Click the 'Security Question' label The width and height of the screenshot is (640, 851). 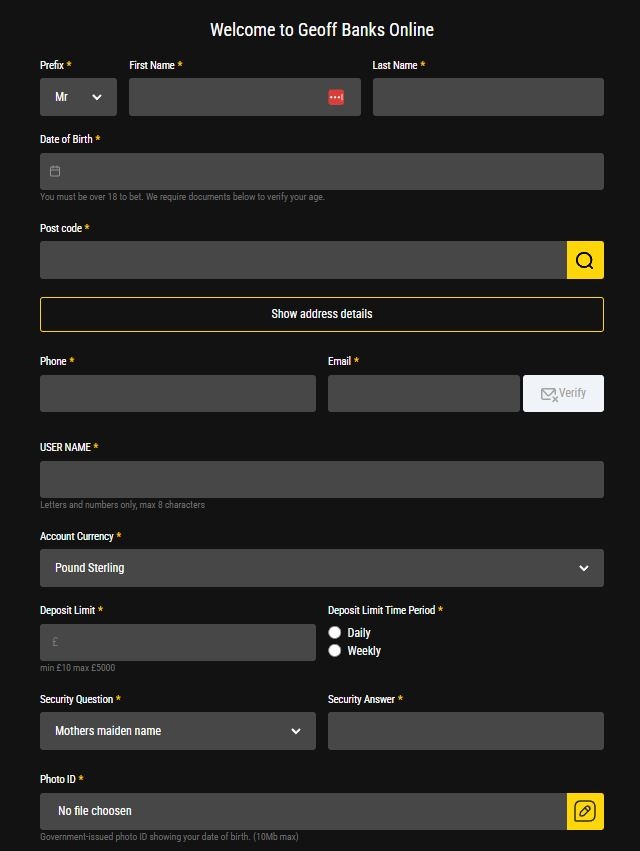pos(77,699)
